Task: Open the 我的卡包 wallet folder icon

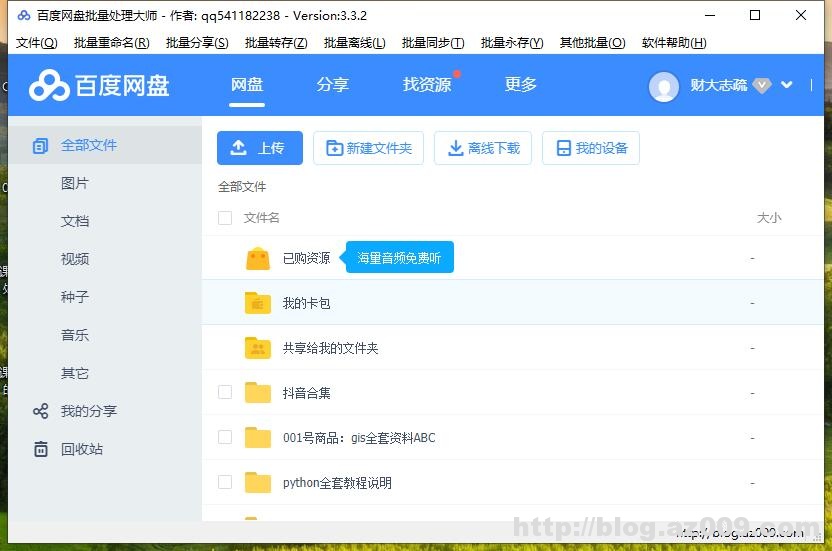Action: [258, 303]
